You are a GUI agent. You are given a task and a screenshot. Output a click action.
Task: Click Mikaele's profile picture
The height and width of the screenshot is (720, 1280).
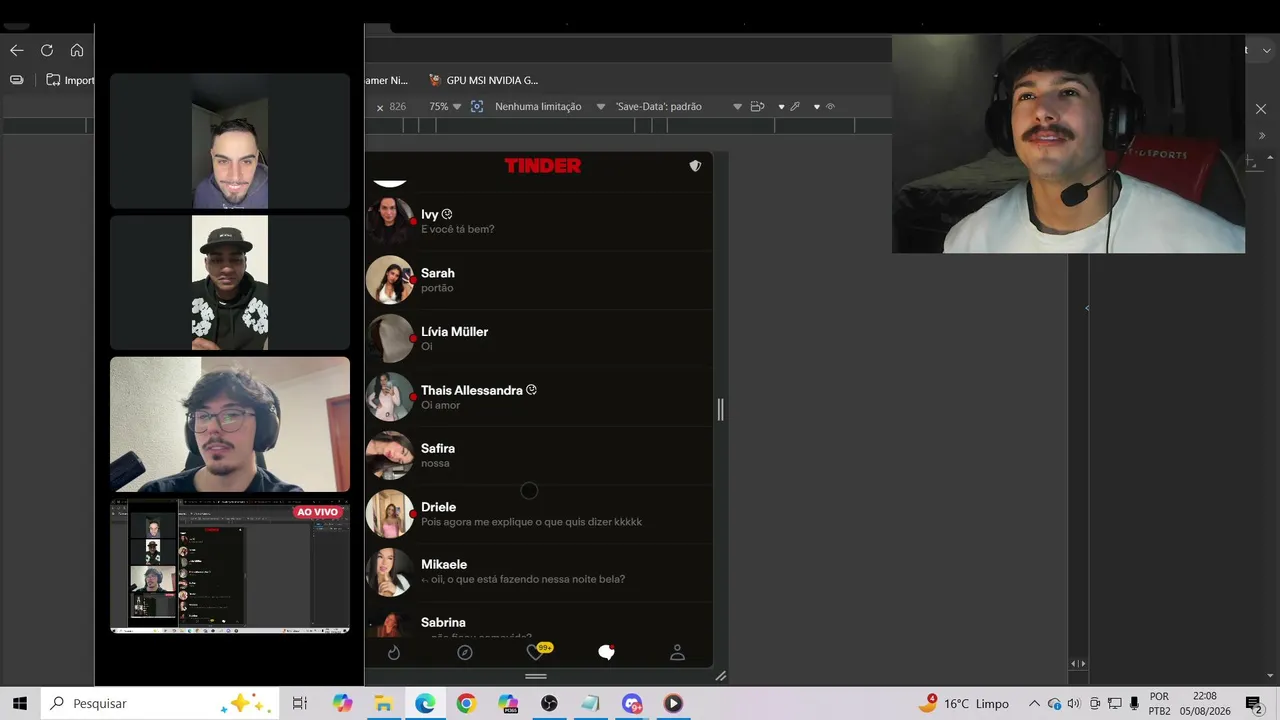[x=390, y=572]
